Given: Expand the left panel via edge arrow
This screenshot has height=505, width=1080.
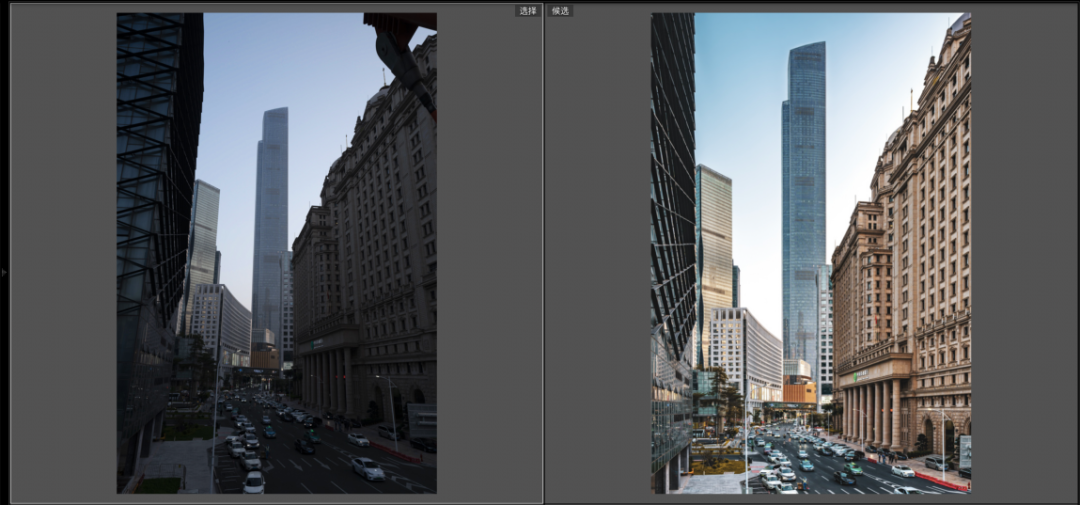Looking at the screenshot, I should pyautogui.click(x=4, y=273).
